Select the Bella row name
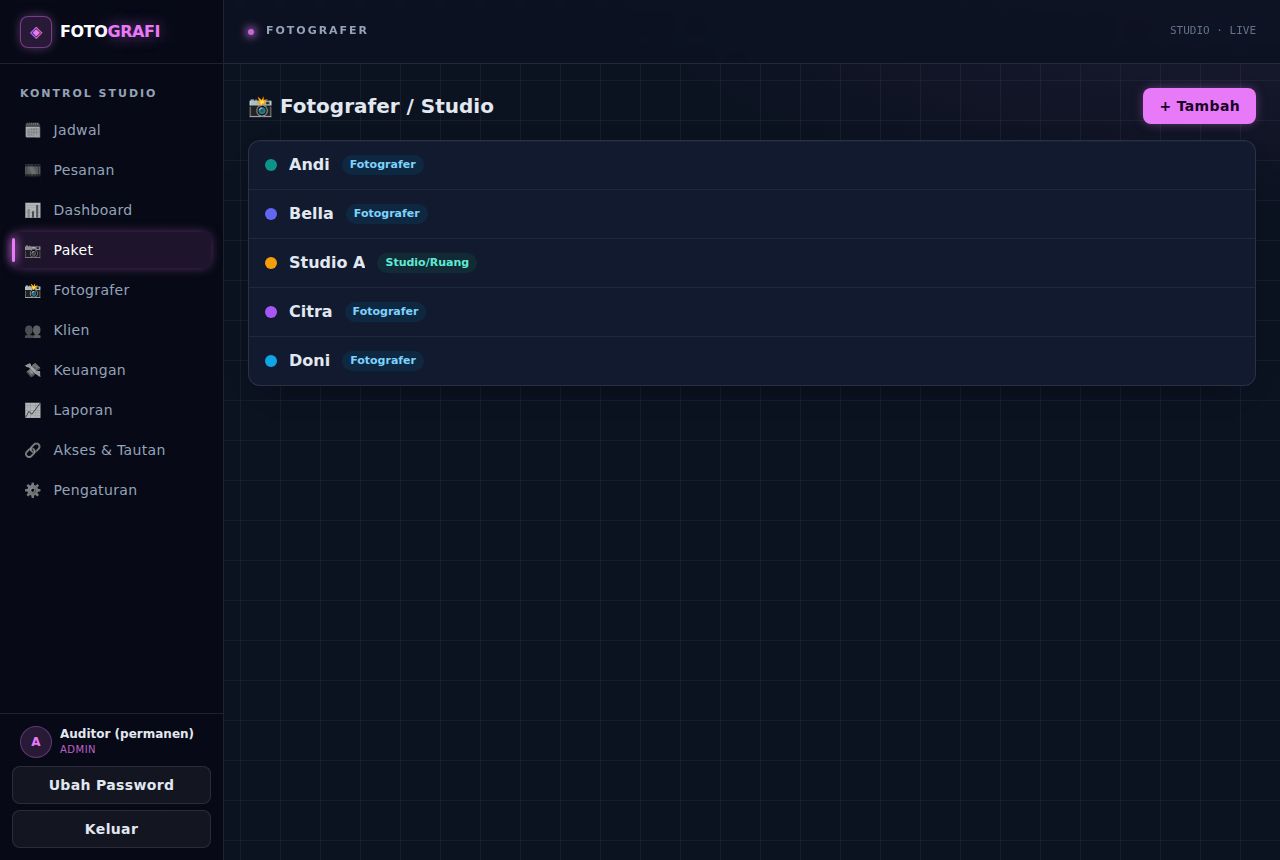This screenshot has height=860, width=1280. point(311,213)
